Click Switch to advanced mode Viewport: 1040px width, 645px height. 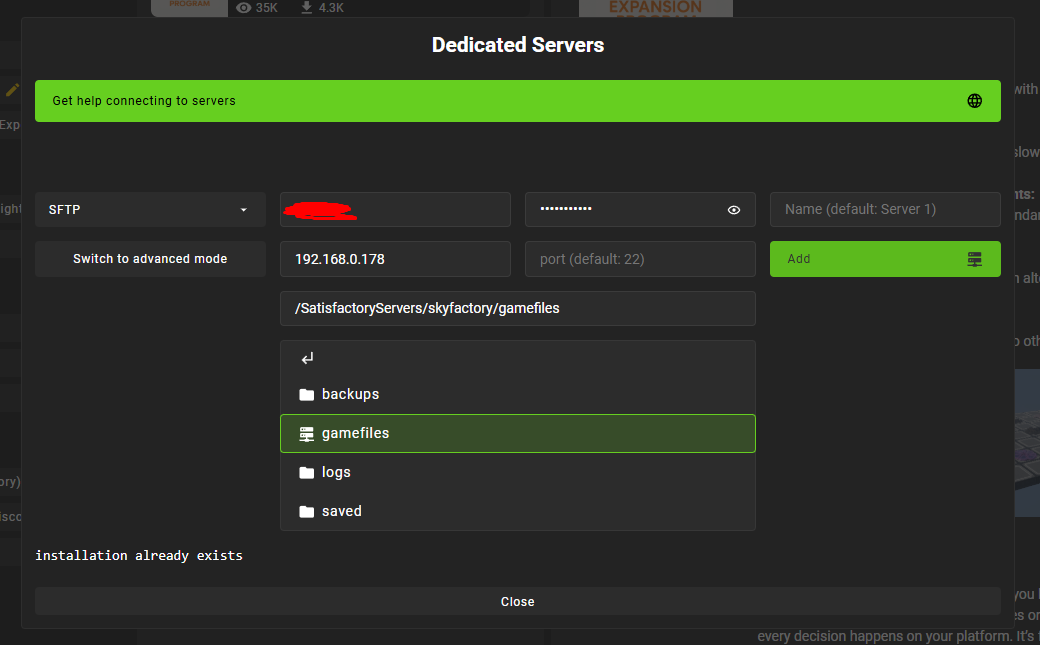(150, 259)
